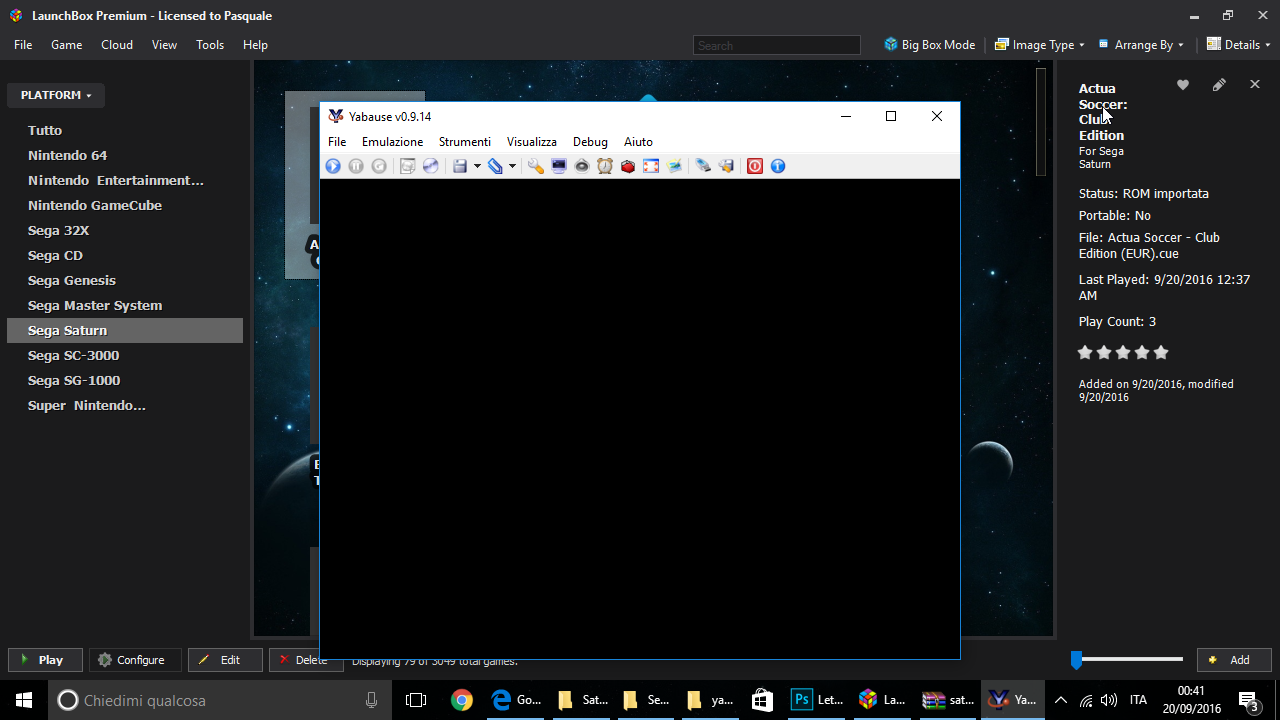Click the Edit button
The image size is (1280, 720).
tap(225, 660)
